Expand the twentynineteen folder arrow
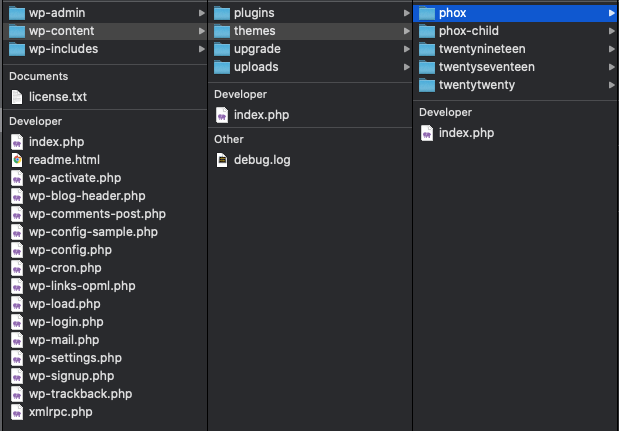This screenshot has height=431, width=619. pyautogui.click(x=612, y=49)
